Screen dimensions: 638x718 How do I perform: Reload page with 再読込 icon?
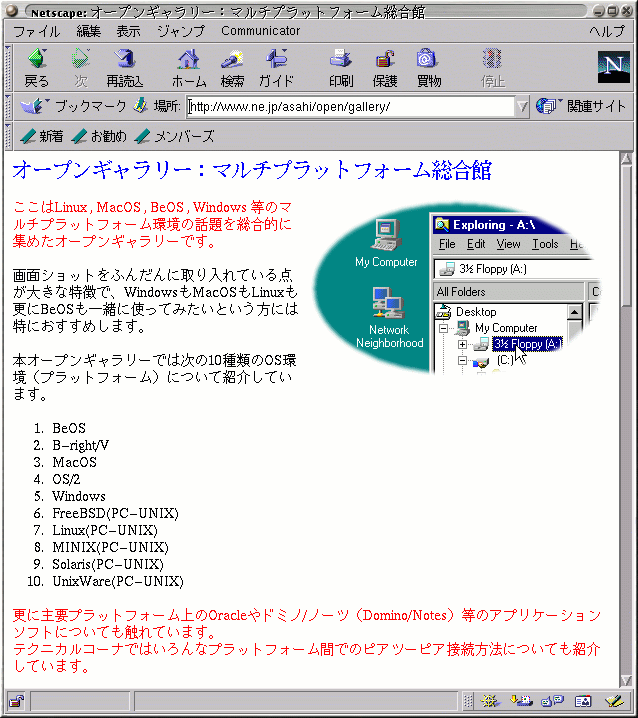click(x=125, y=68)
